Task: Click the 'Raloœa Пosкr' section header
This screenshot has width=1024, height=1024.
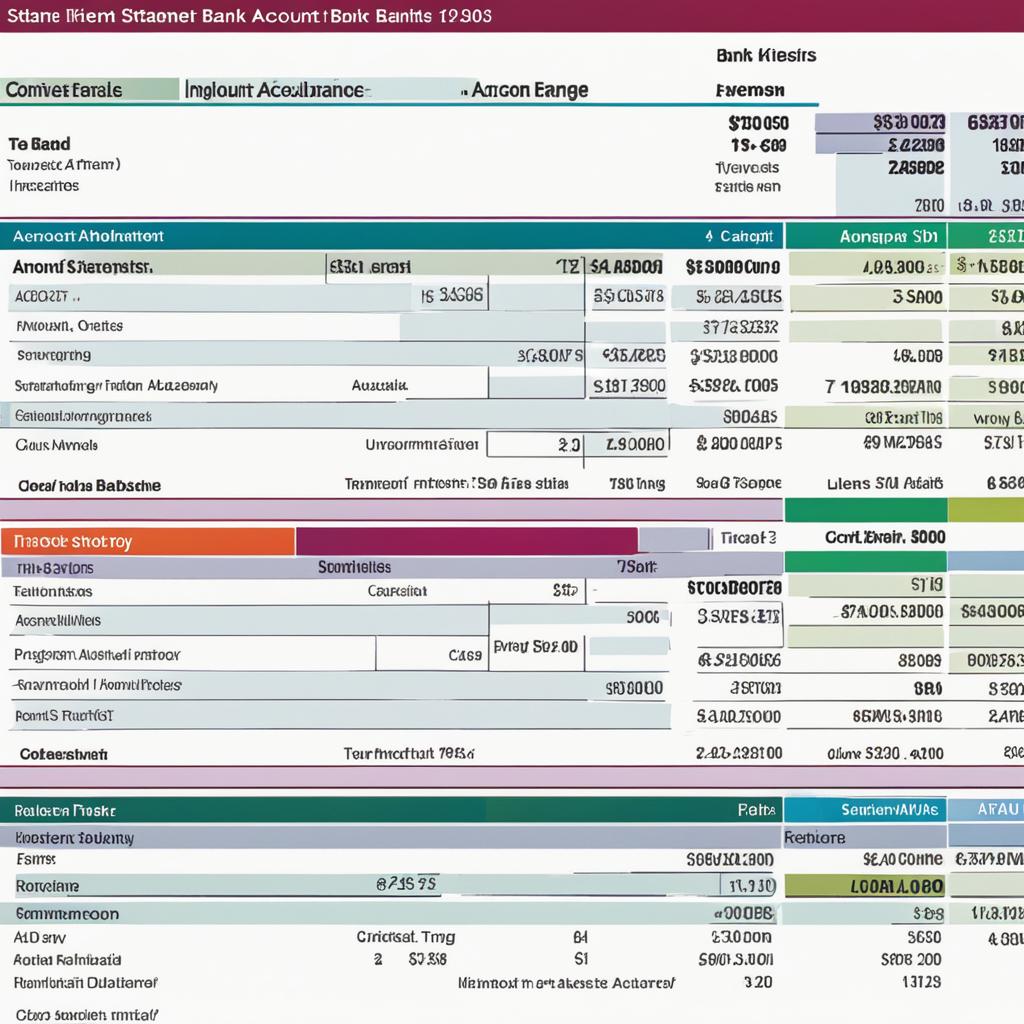Action: point(392,810)
